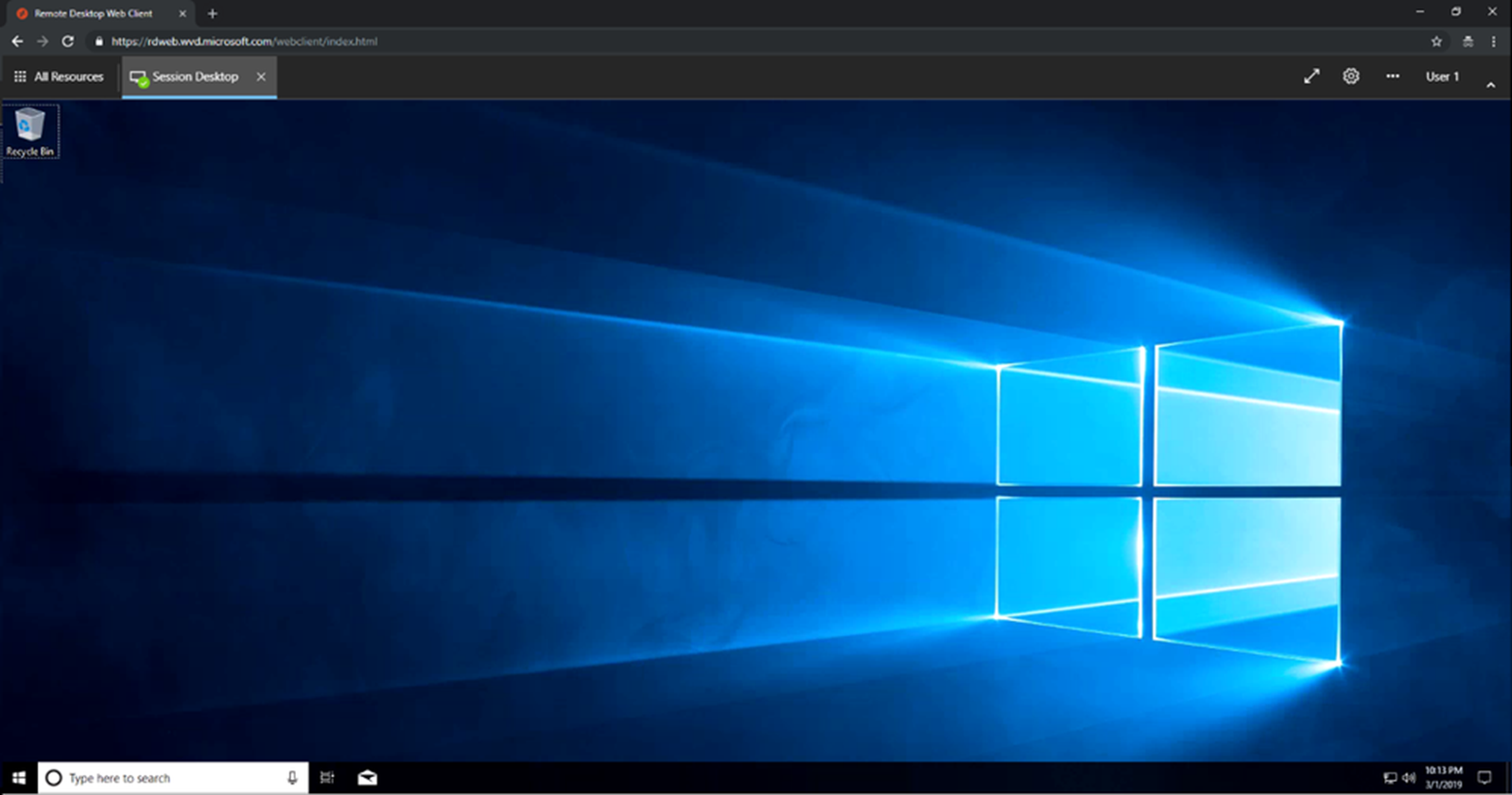Collapse the web client toolbar with chevron

click(1490, 85)
